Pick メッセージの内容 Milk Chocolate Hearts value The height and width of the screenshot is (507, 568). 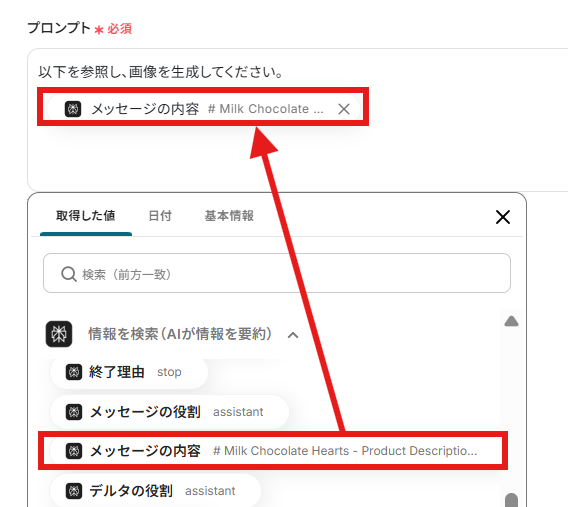pos(272,451)
